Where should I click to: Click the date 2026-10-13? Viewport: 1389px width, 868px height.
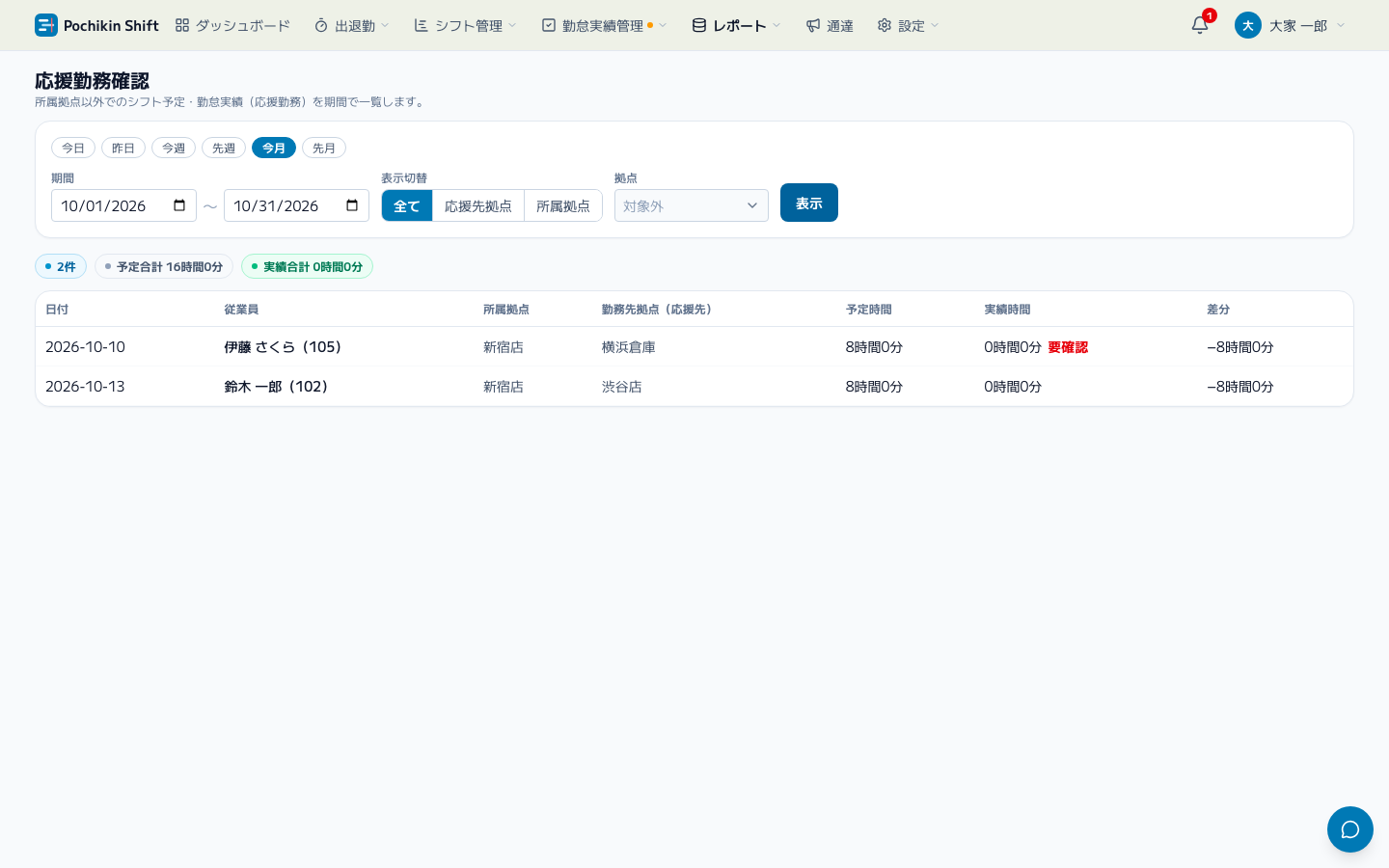click(85, 387)
